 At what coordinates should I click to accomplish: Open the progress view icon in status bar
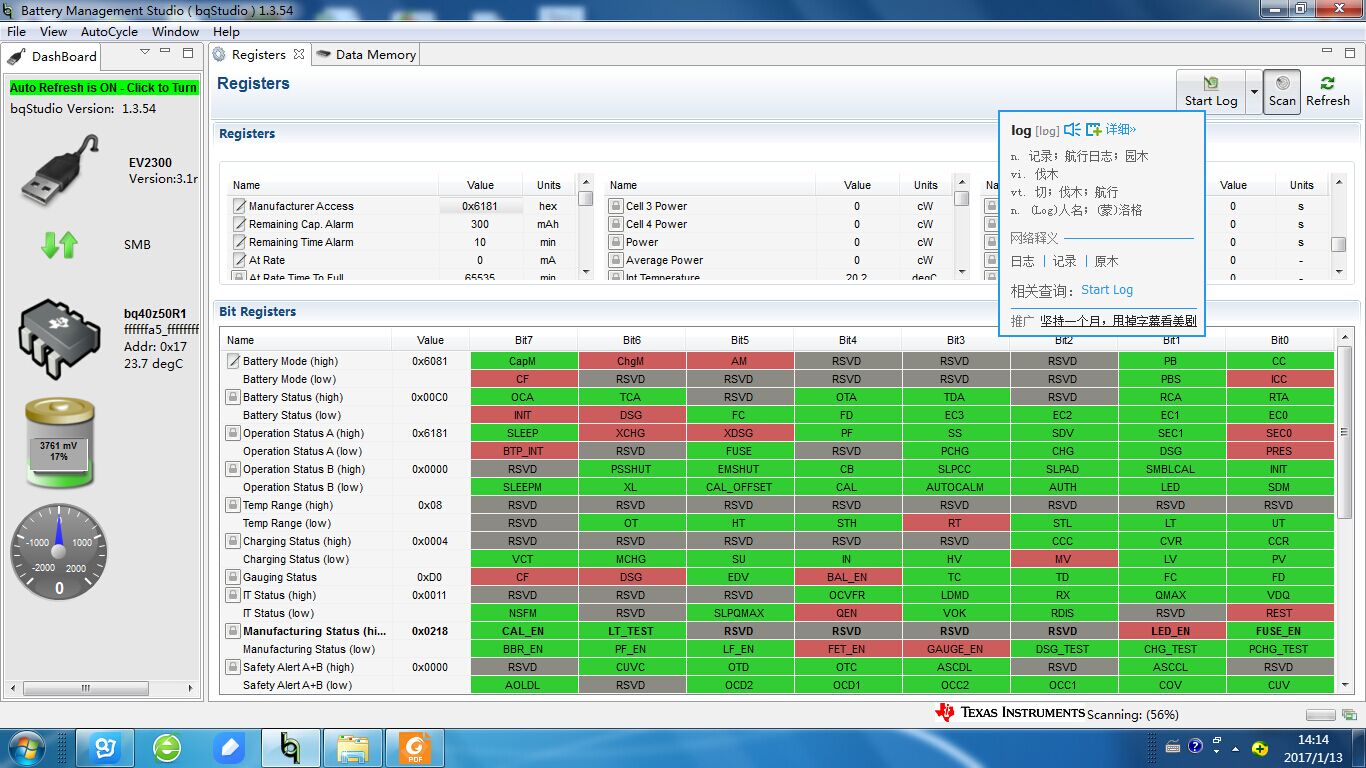[x=1350, y=715]
